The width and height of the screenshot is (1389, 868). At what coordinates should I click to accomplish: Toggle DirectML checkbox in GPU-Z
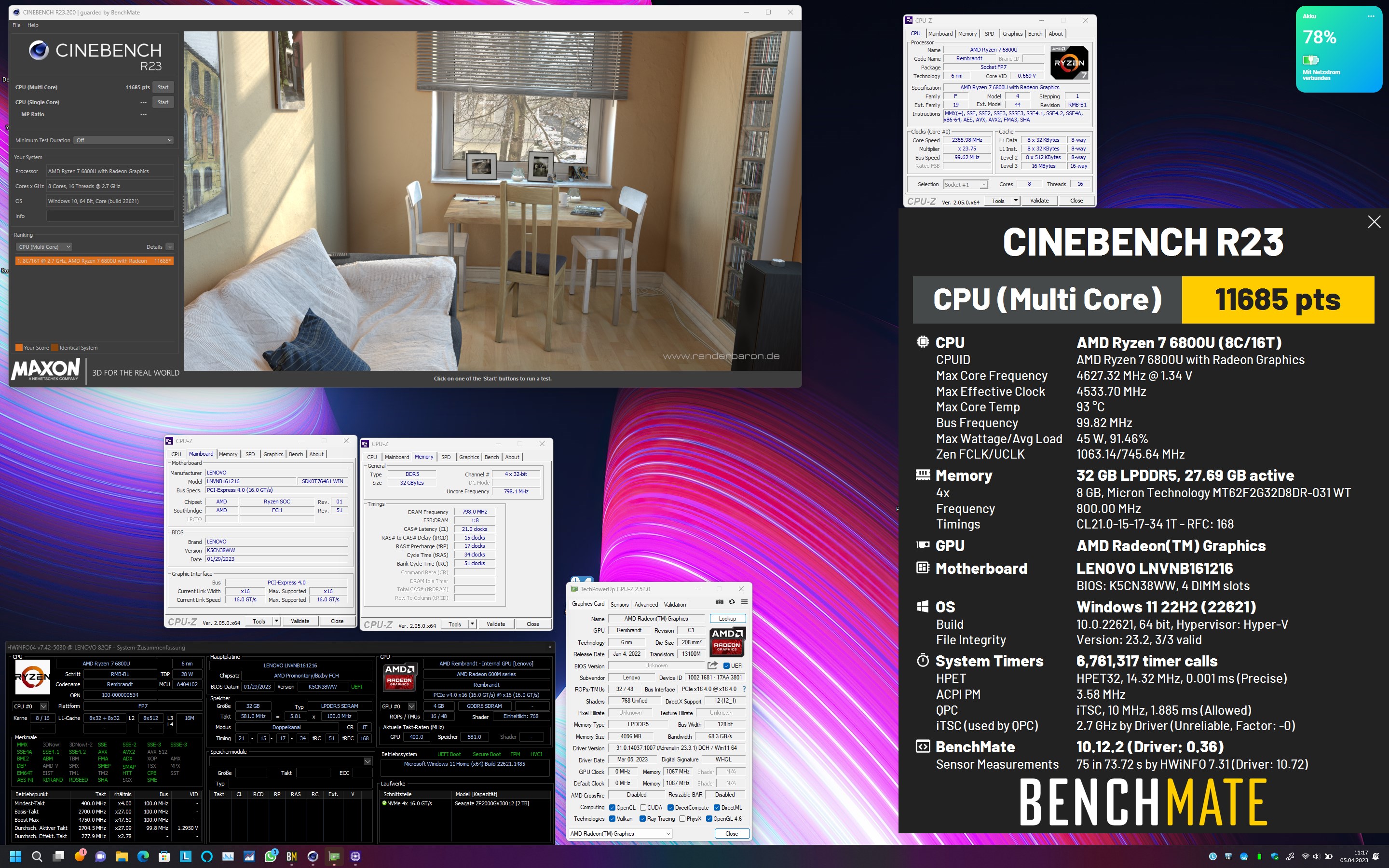pos(717,808)
